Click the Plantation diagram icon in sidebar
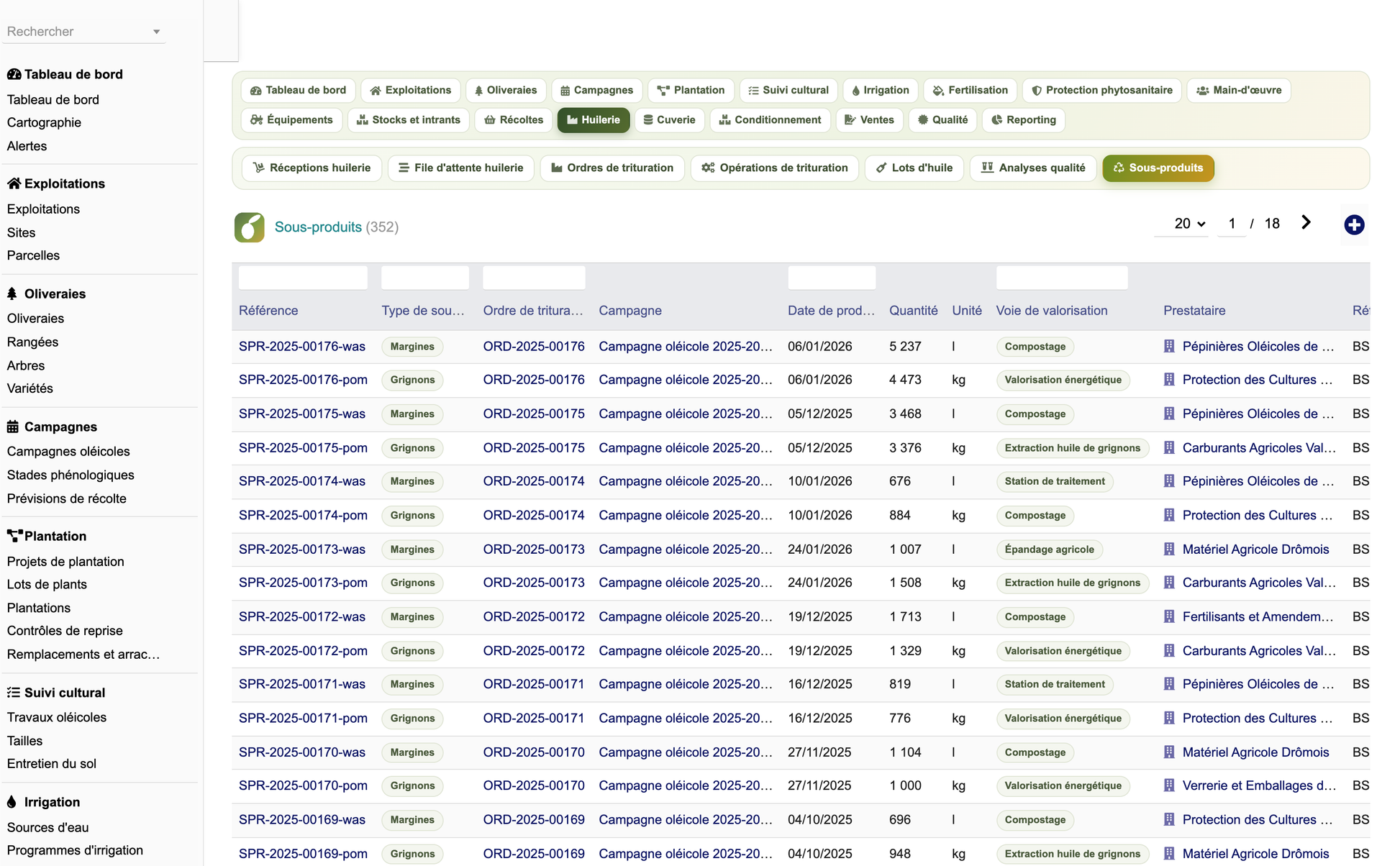1400x866 pixels. point(14,536)
